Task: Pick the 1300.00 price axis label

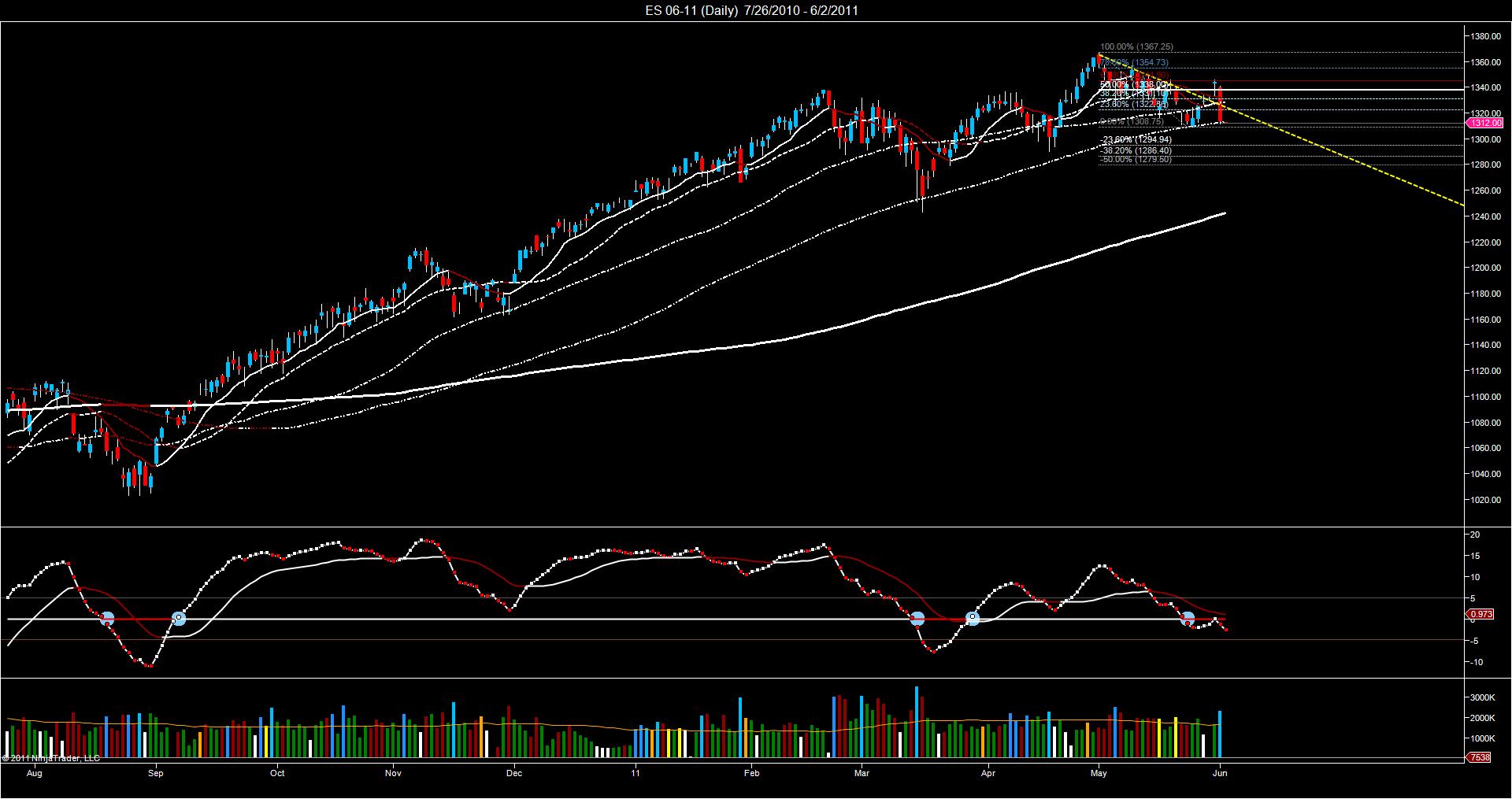Action: point(1484,139)
